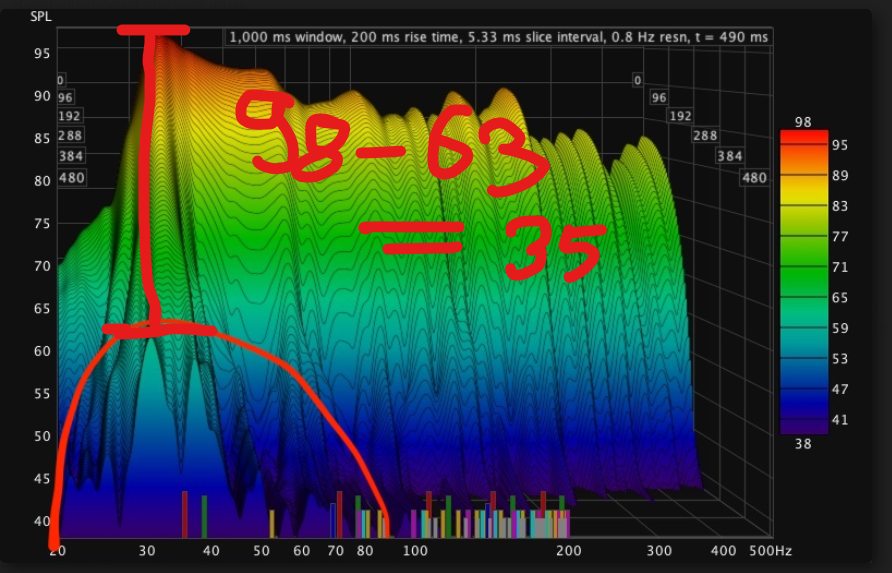Click the 65 label on the color legend

point(839,298)
